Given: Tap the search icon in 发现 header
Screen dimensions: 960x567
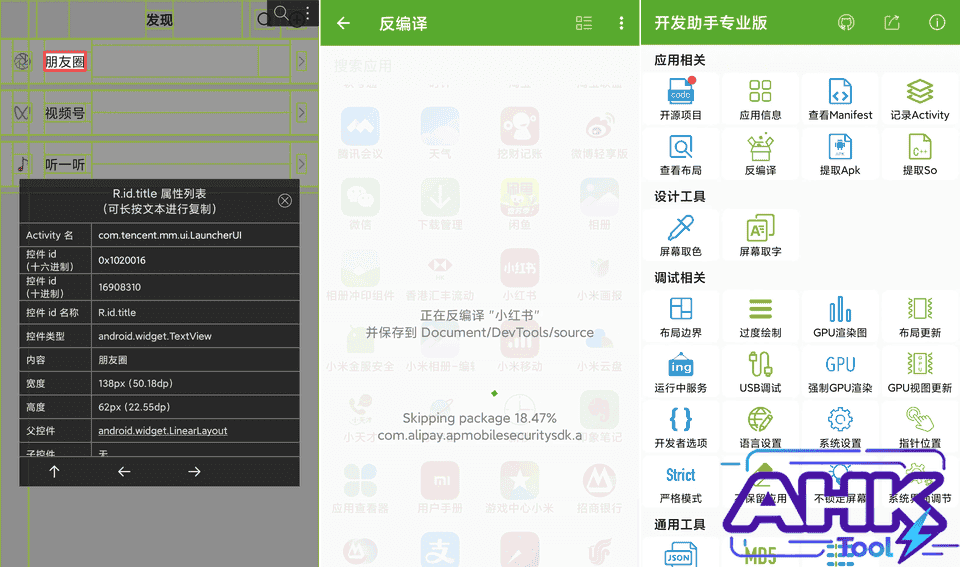Looking at the screenshot, I should click(281, 12).
